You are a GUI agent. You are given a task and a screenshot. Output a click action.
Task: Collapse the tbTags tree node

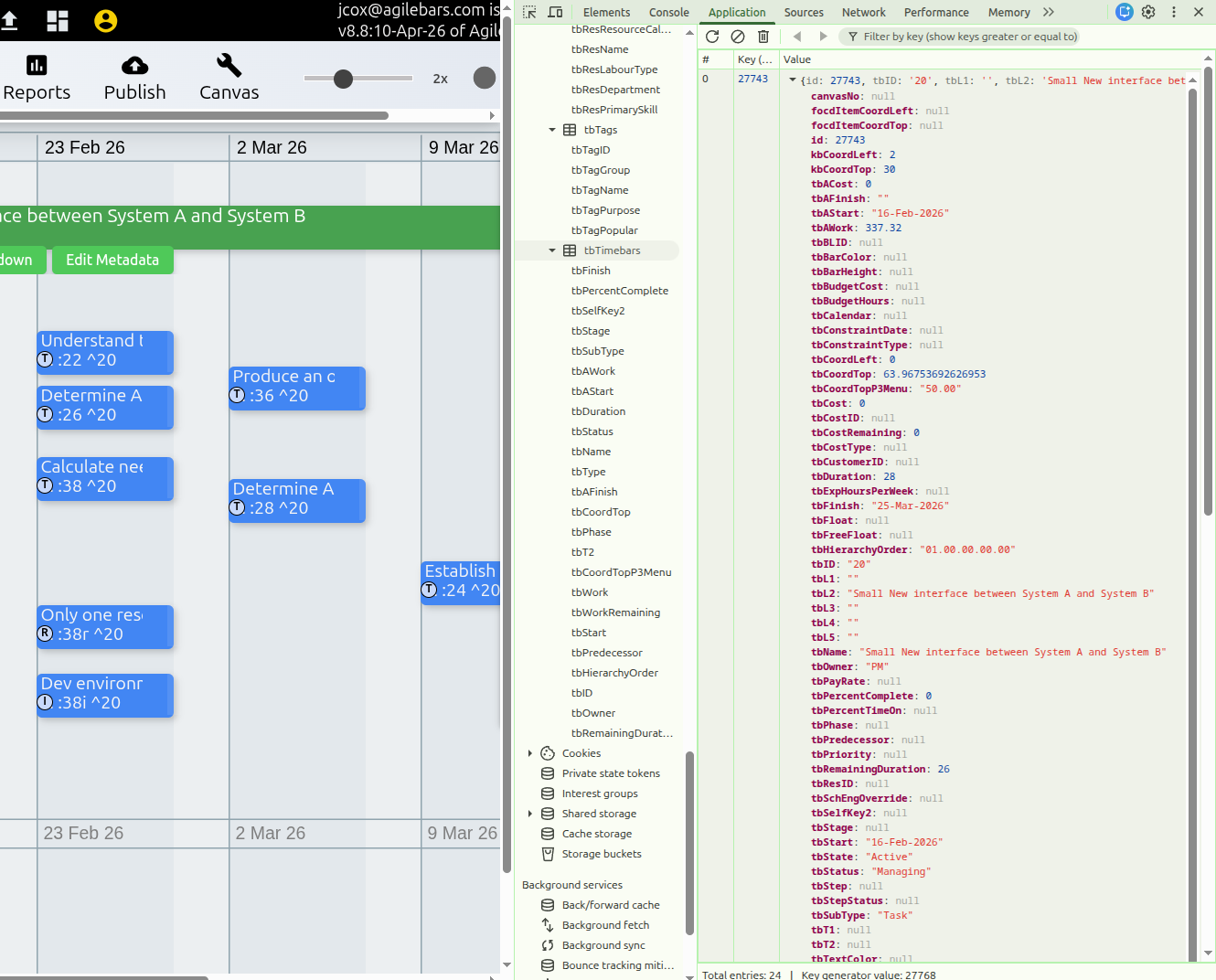(x=552, y=130)
